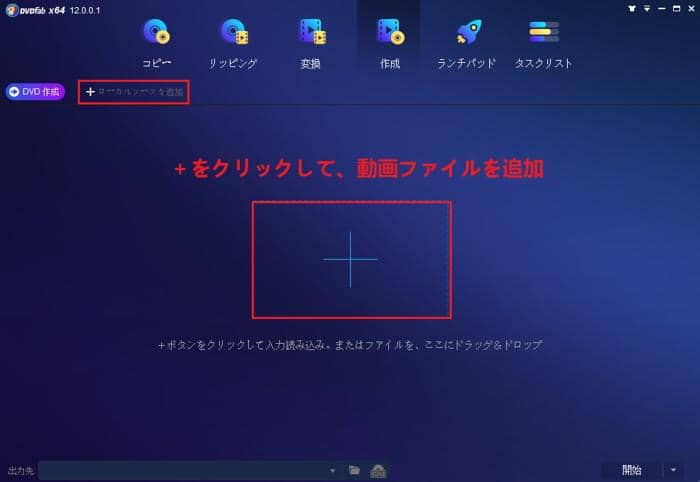The image size is (700, 482).
Task: Maximize the DVDFab window
Action: click(x=676, y=8)
